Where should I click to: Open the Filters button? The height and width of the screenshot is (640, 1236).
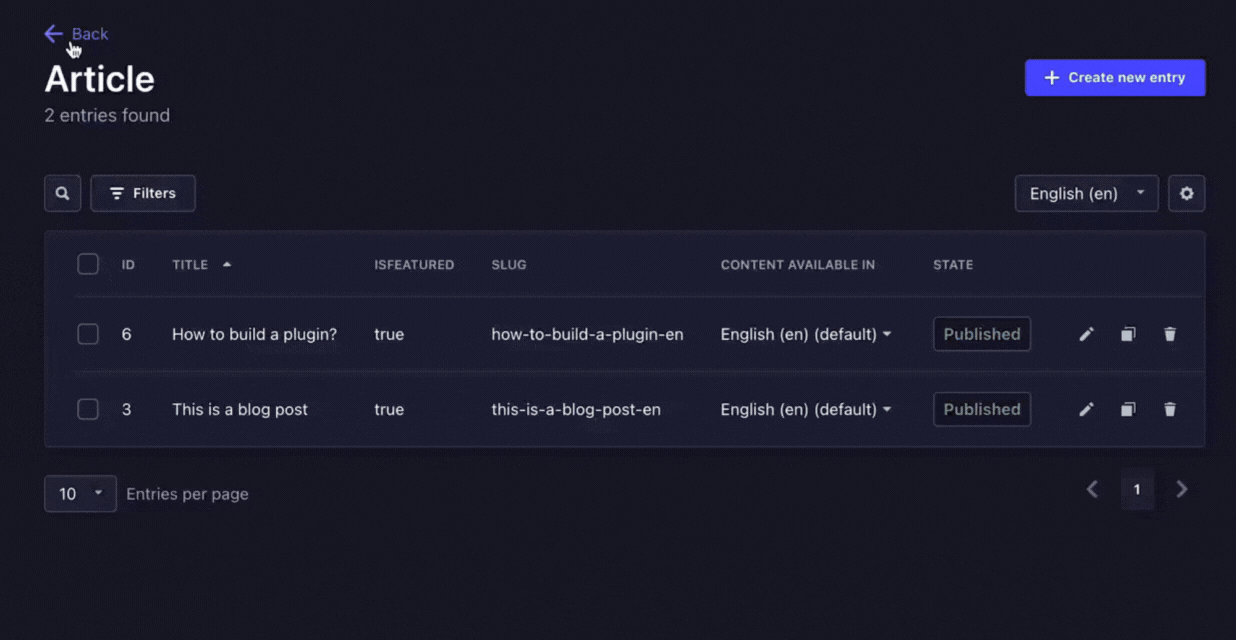click(143, 193)
